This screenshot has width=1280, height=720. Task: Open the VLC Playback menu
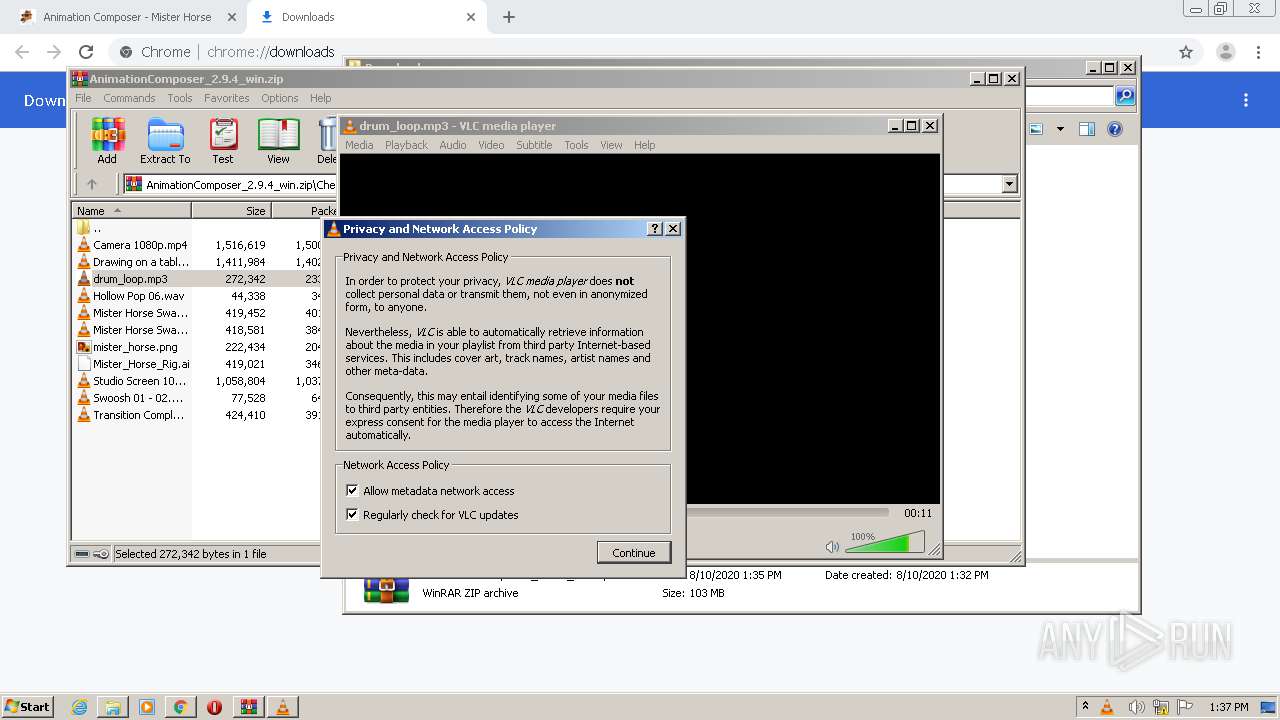[x=406, y=145]
